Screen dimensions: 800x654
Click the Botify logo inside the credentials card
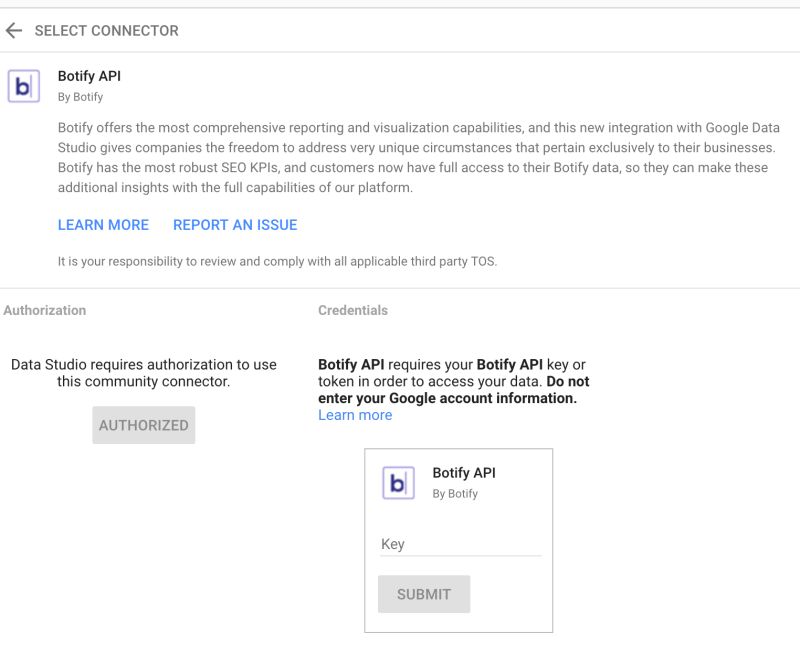pos(399,481)
